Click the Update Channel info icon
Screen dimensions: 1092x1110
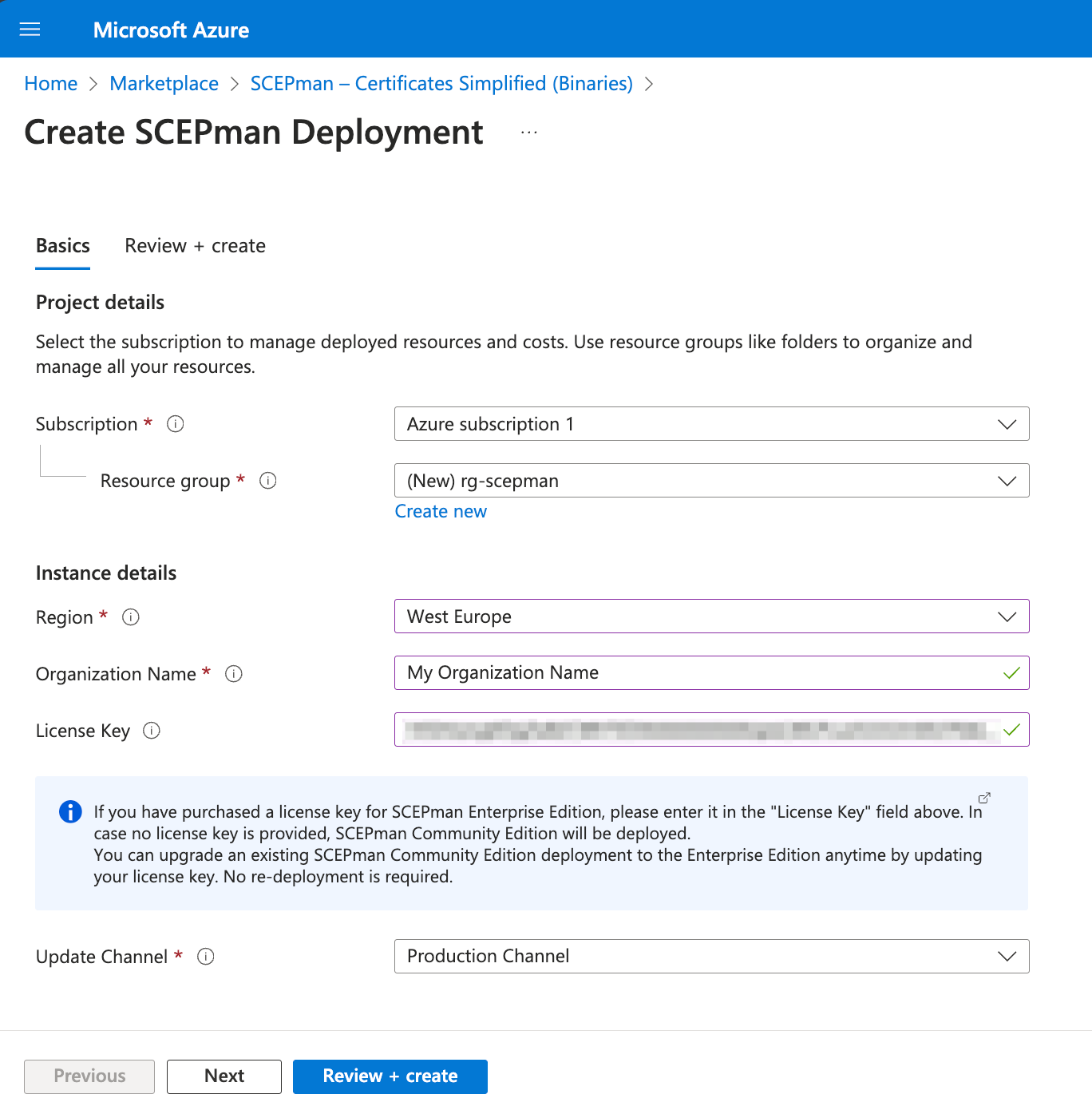click(206, 957)
